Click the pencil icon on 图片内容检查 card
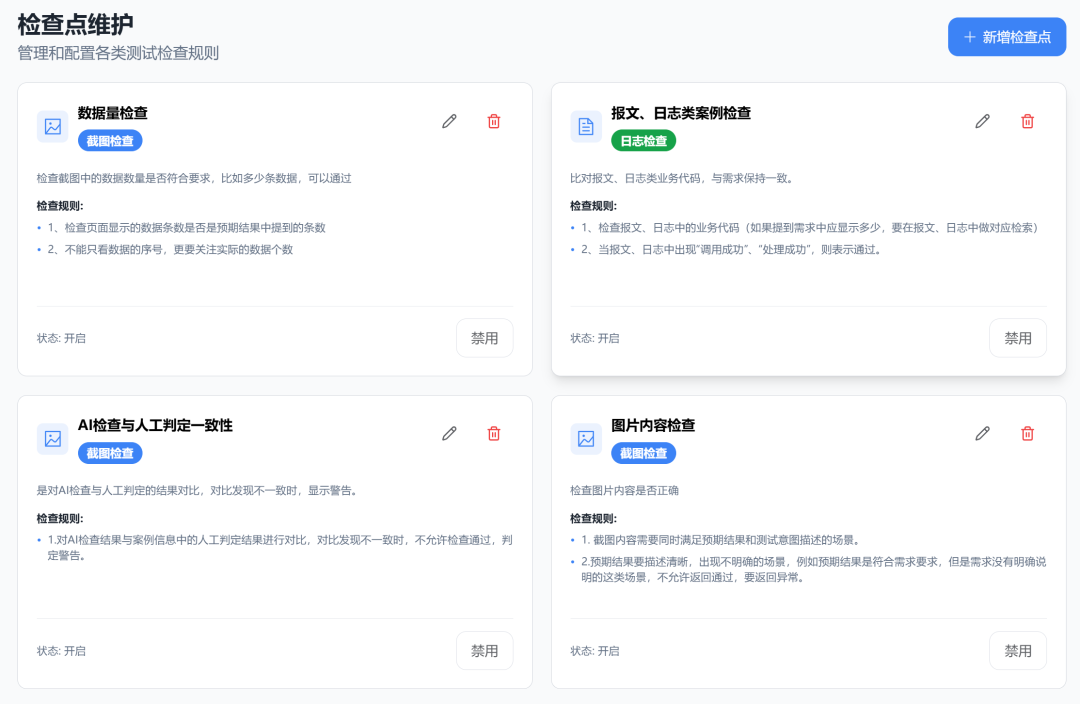 pos(983,433)
